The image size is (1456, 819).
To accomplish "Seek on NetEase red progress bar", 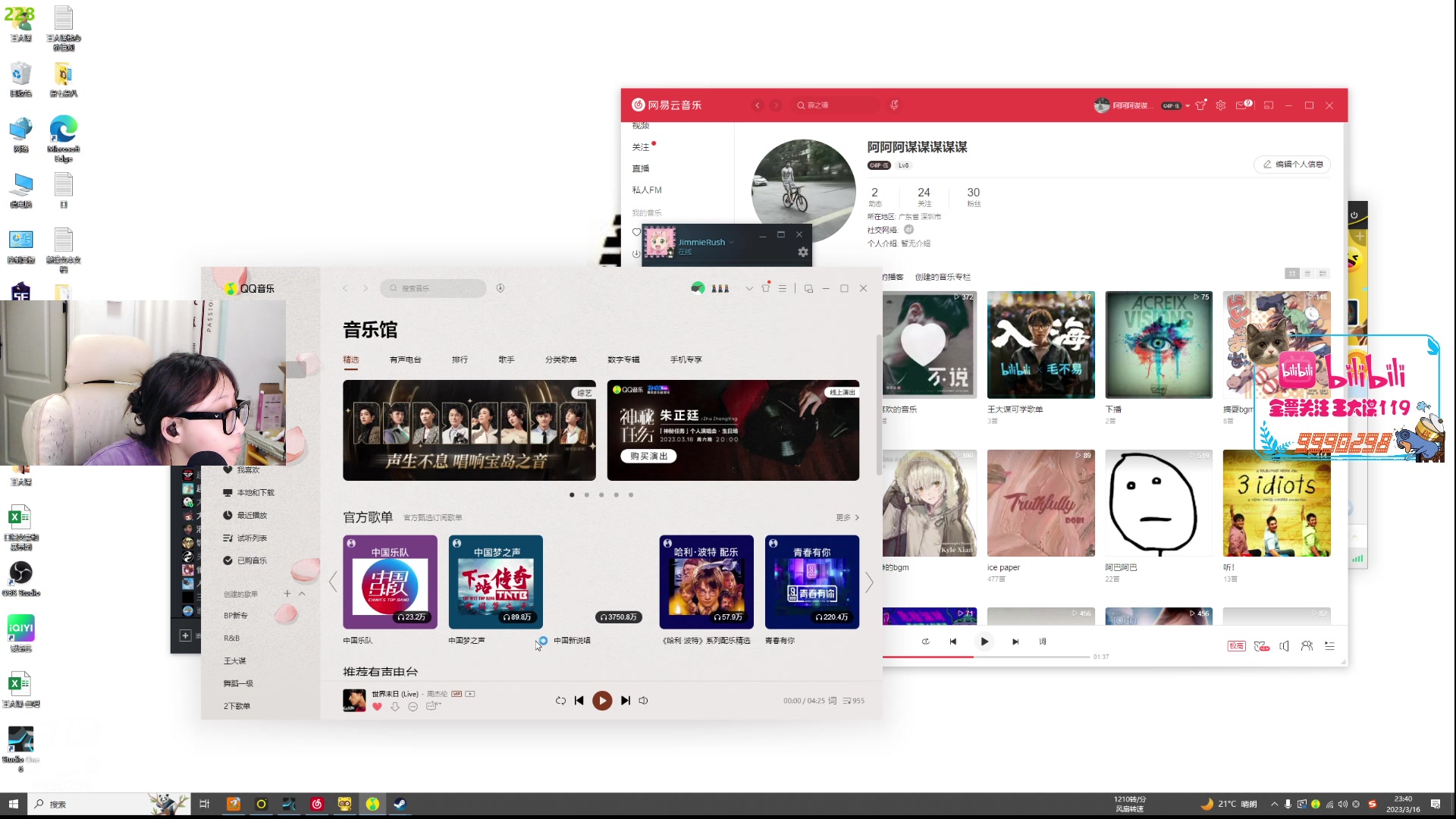I will point(986,657).
